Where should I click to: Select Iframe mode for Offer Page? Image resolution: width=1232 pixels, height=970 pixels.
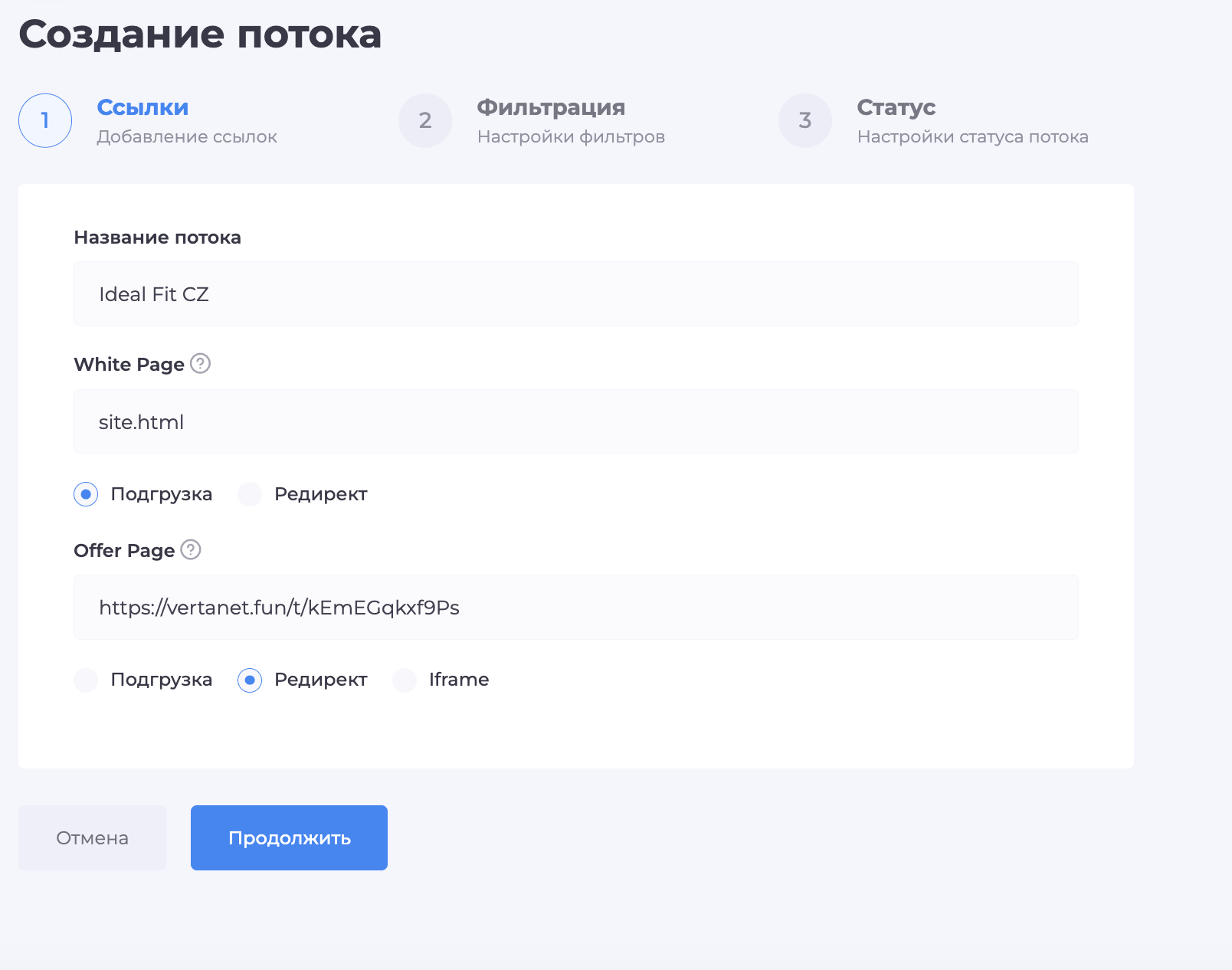[404, 680]
